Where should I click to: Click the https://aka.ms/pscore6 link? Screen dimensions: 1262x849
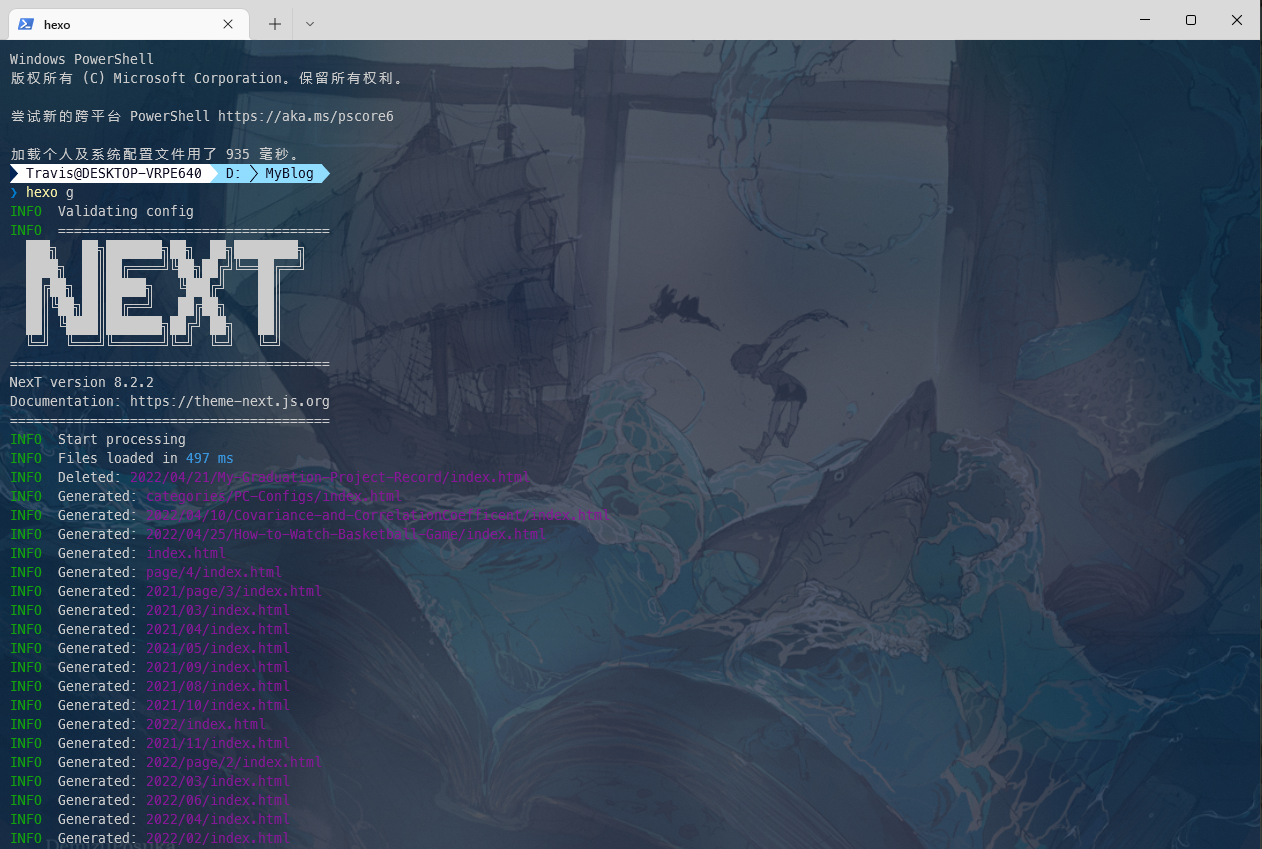(306, 116)
